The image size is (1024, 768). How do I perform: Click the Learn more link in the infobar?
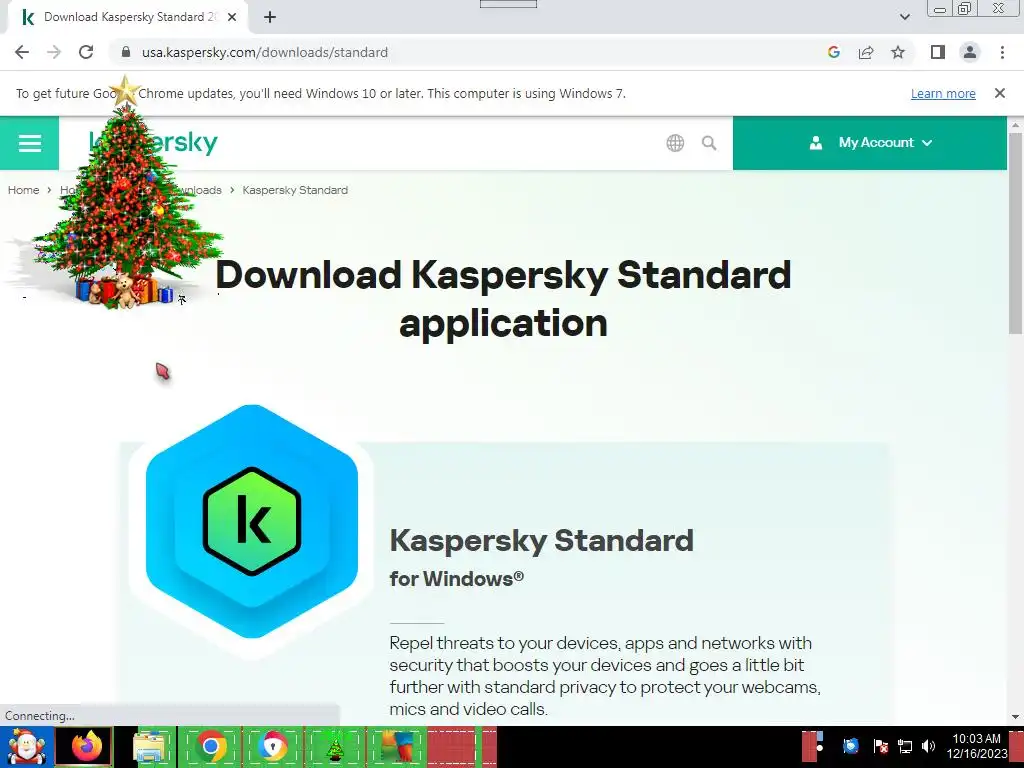pos(943,94)
